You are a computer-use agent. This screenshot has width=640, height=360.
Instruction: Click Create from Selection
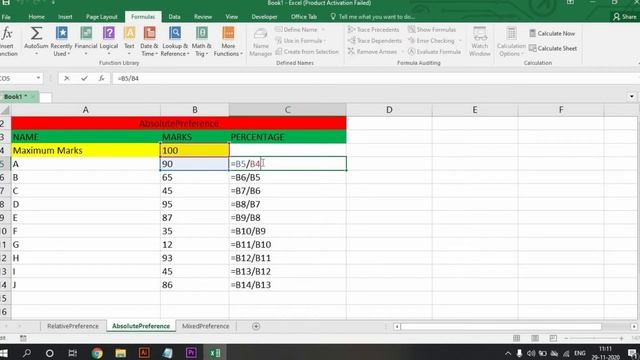(307, 52)
